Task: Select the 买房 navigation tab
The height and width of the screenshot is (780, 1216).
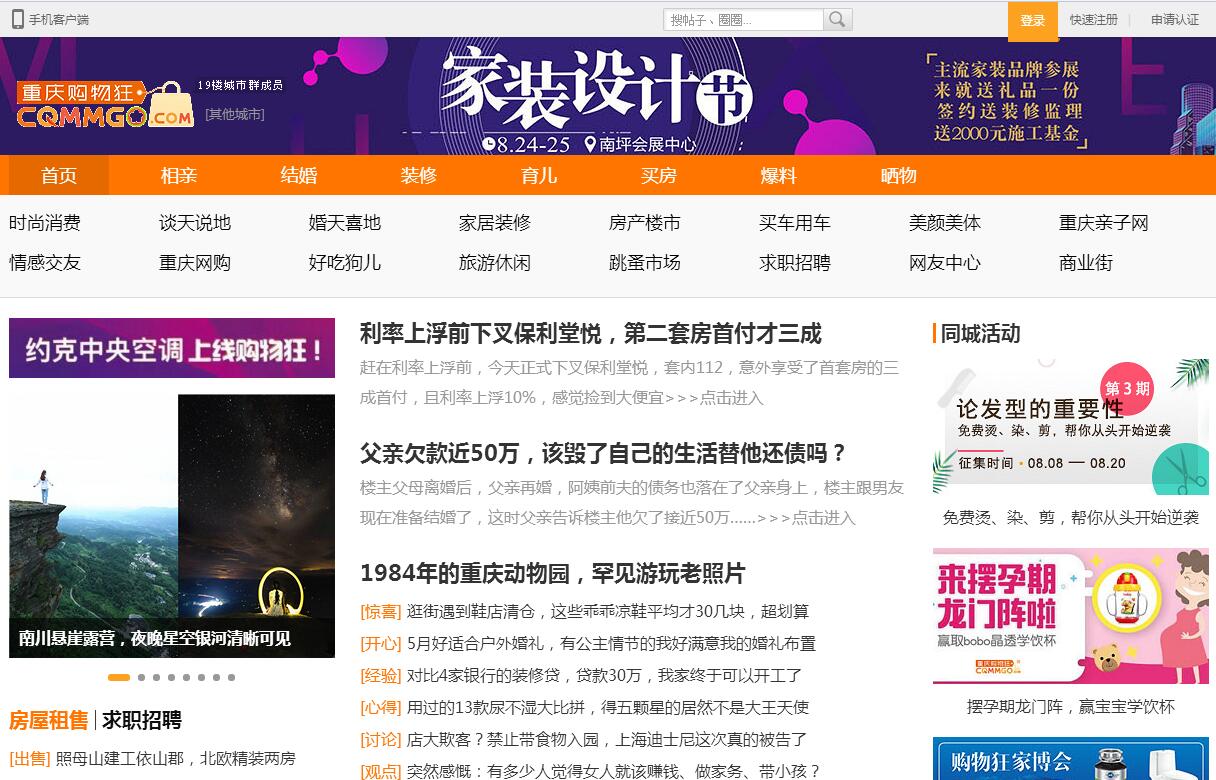Action: [x=659, y=175]
